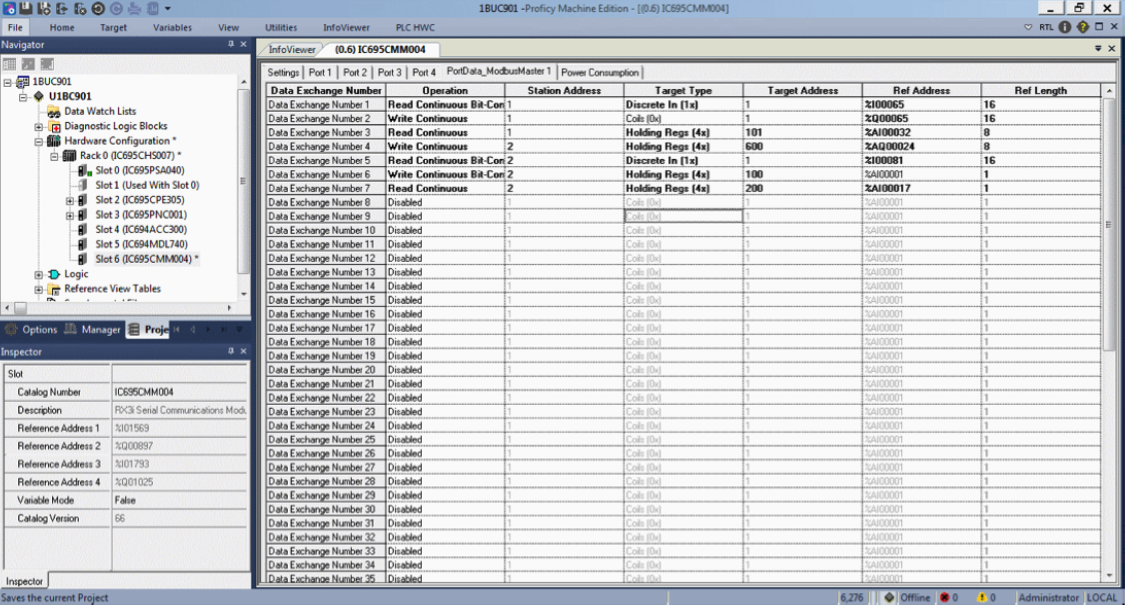Click the Navigator horizontal scrollbar thumb
1125x605 pixels.
[x=20, y=308]
